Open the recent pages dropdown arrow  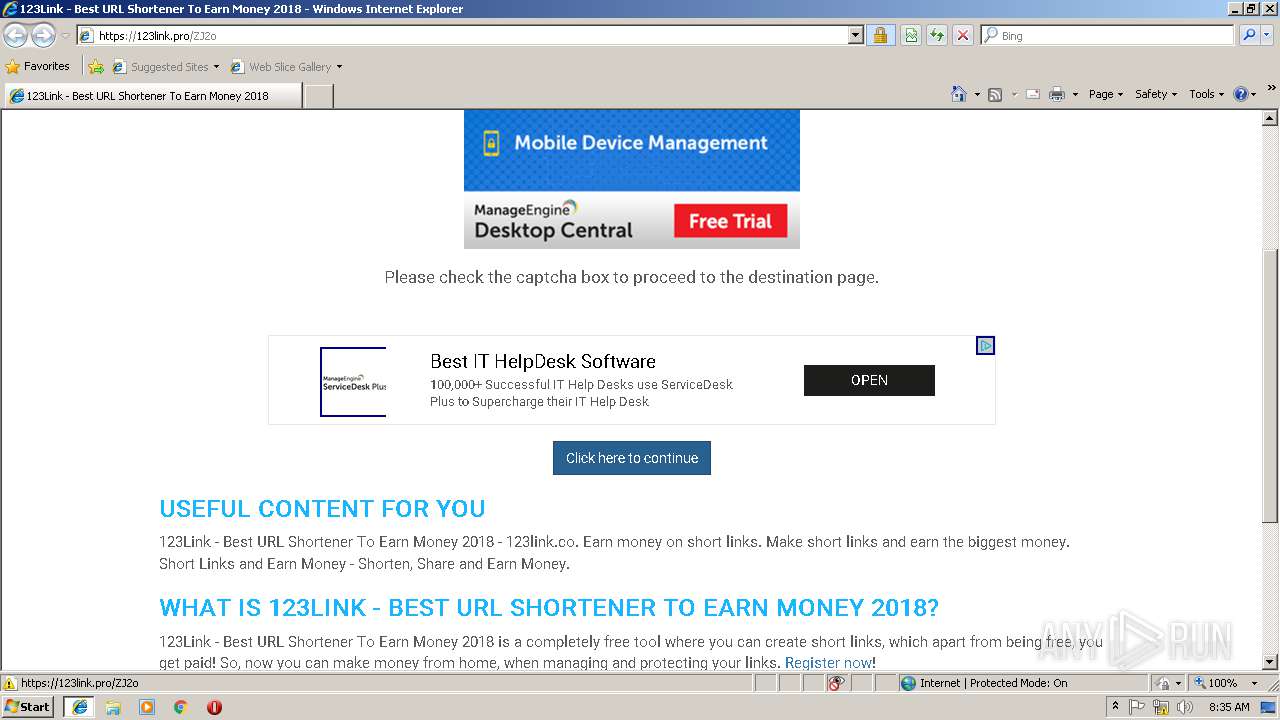click(x=65, y=36)
